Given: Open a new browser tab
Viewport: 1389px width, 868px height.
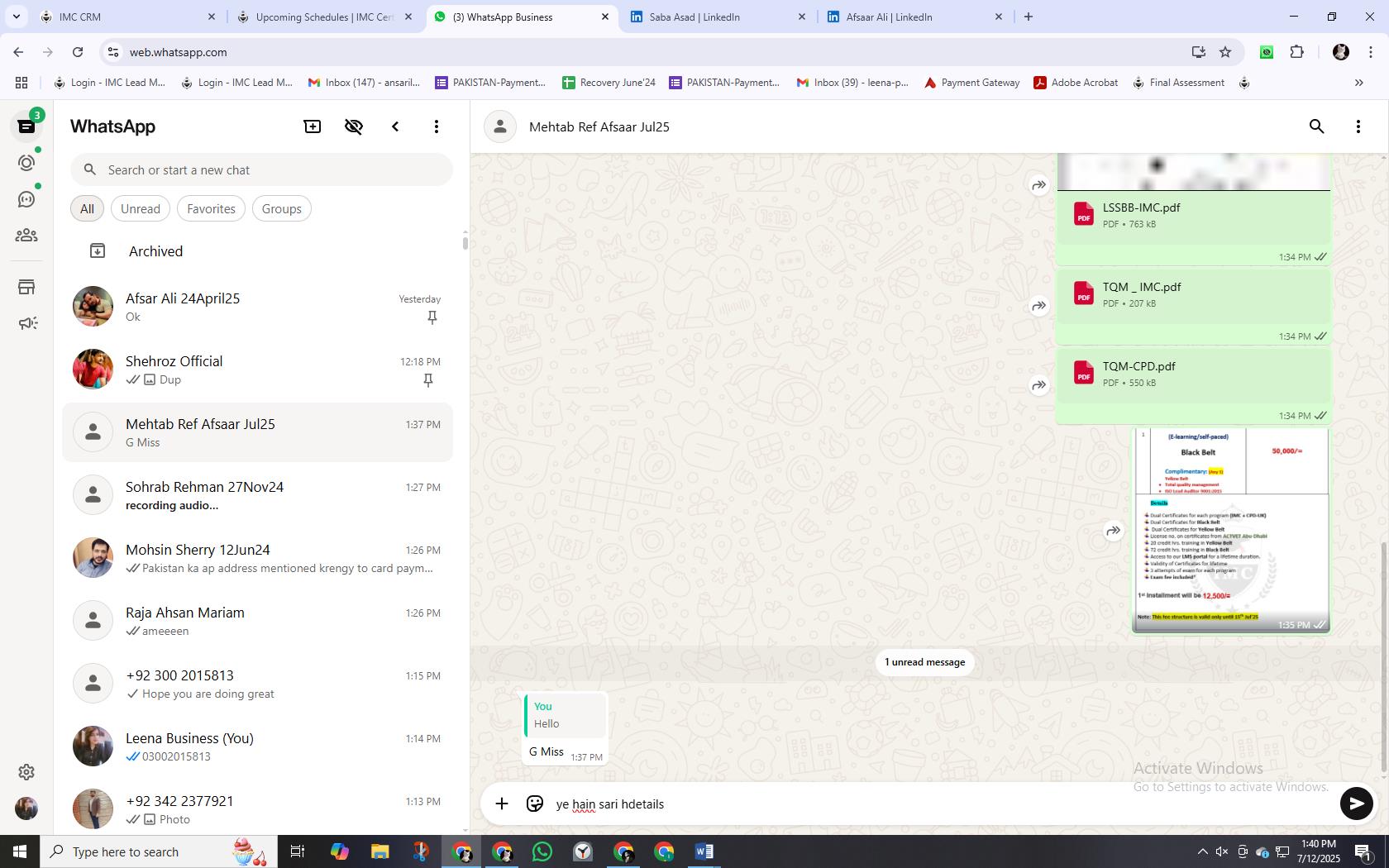Looking at the screenshot, I should [x=1029, y=17].
